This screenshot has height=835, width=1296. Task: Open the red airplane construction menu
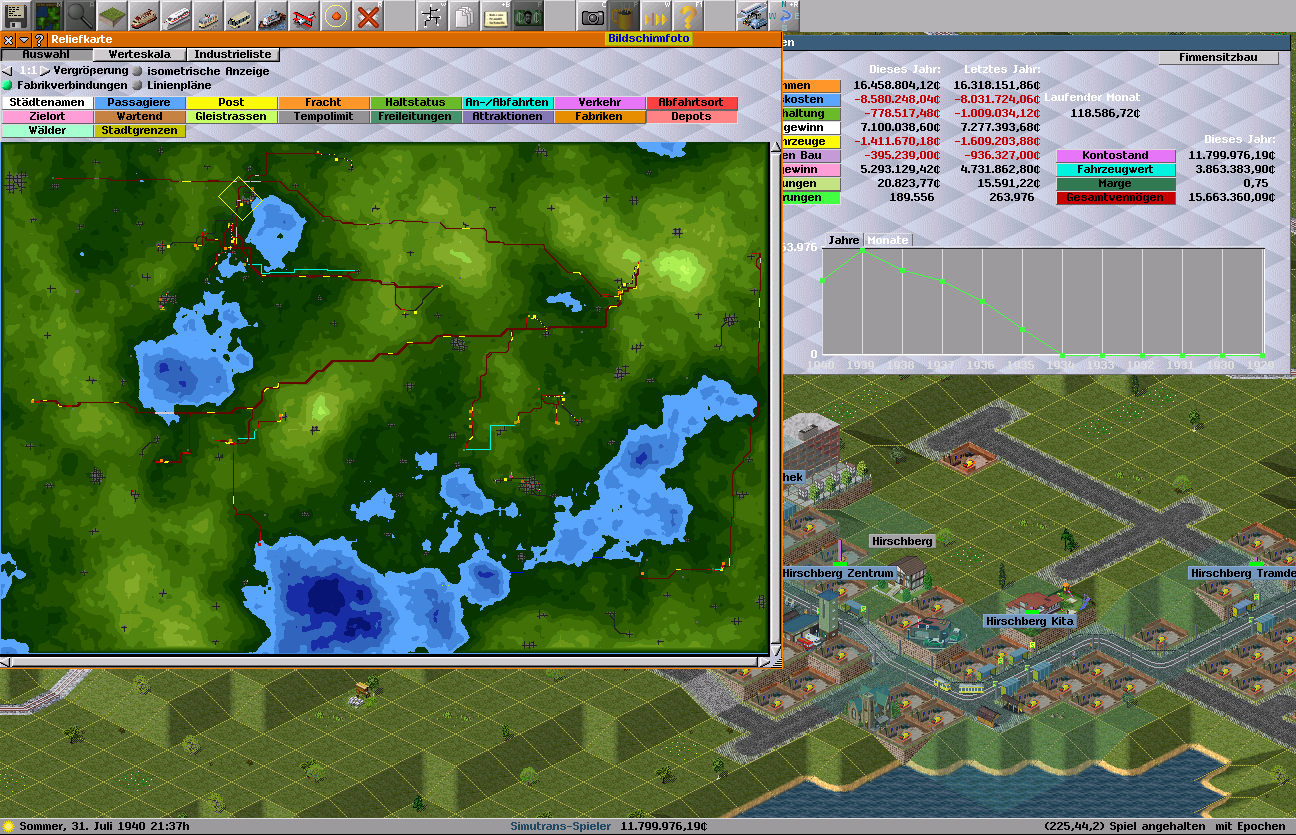click(x=304, y=15)
